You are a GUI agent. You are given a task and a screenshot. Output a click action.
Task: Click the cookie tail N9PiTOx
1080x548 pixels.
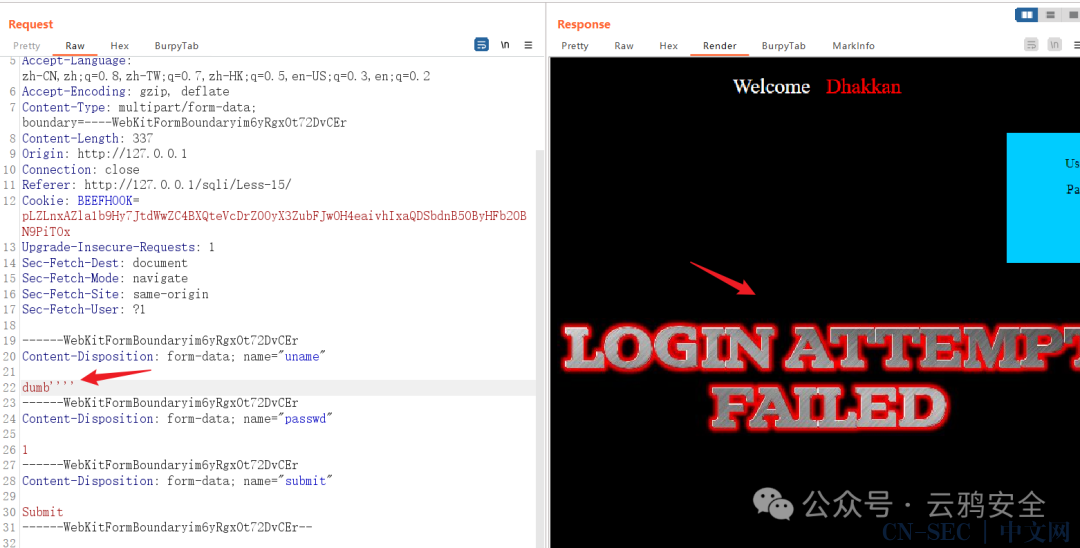point(45,232)
